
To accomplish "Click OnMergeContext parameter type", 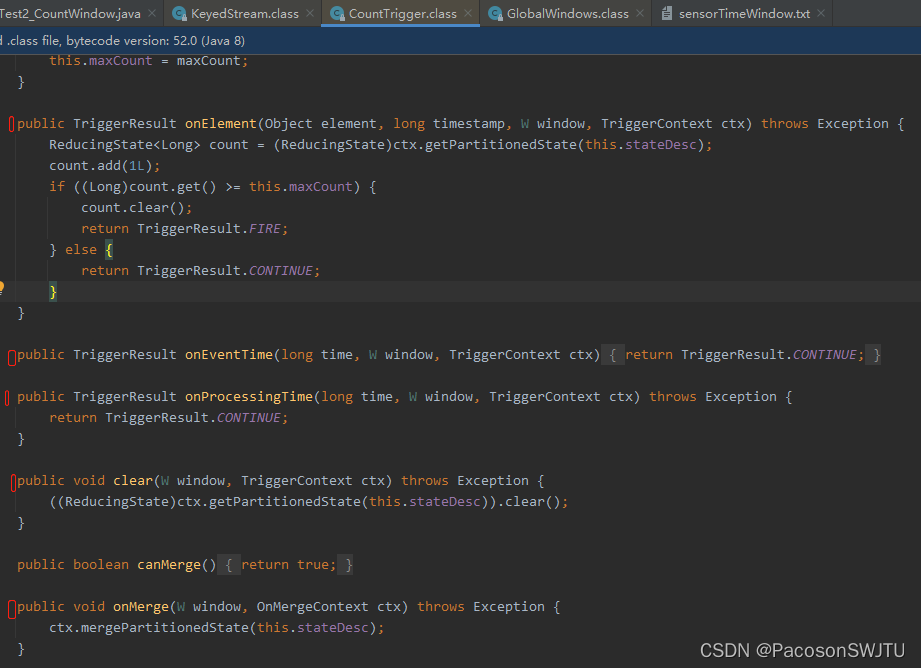I will (x=312, y=606).
